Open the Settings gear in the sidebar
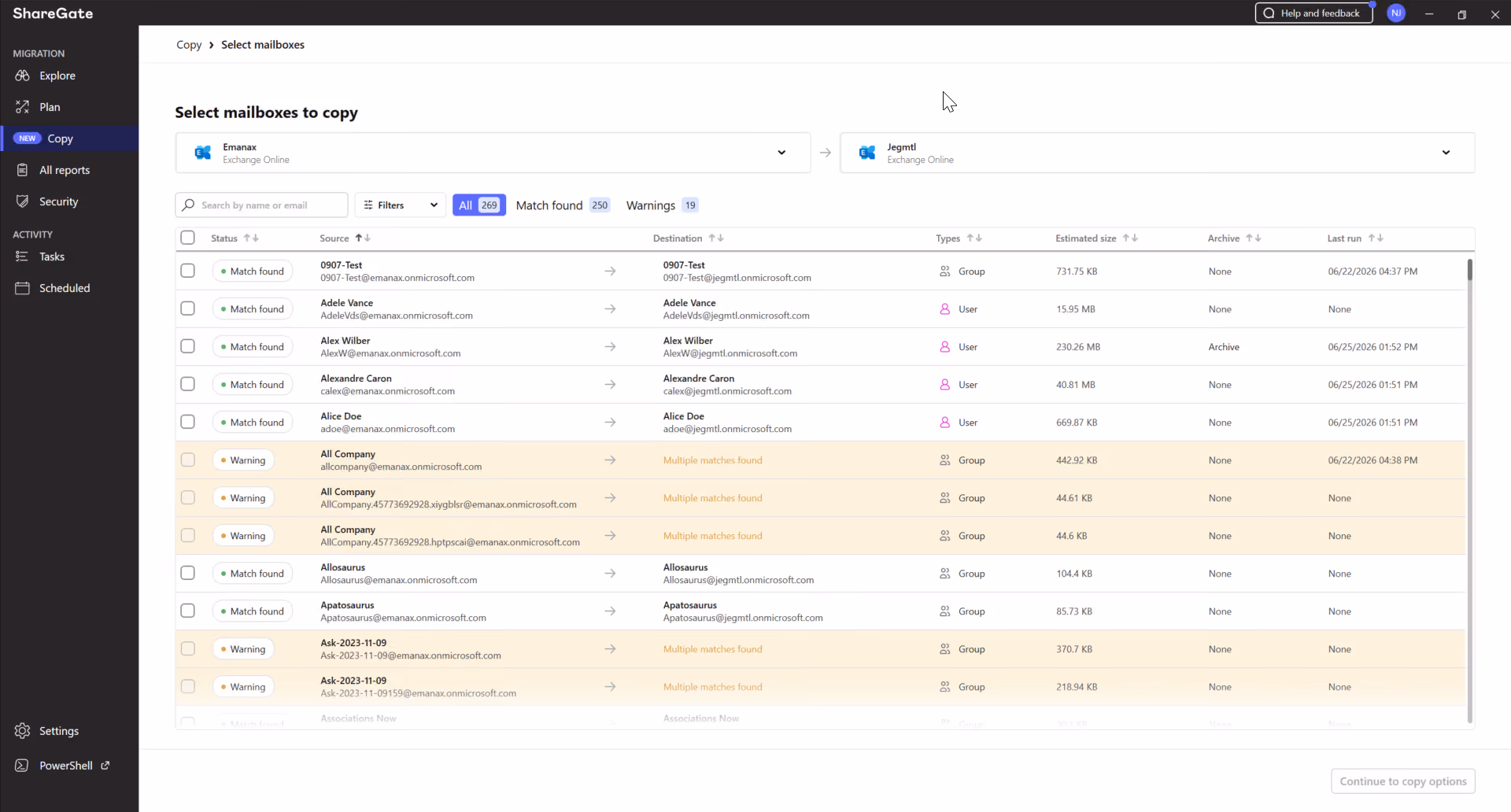The image size is (1511, 812). point(22,731)
